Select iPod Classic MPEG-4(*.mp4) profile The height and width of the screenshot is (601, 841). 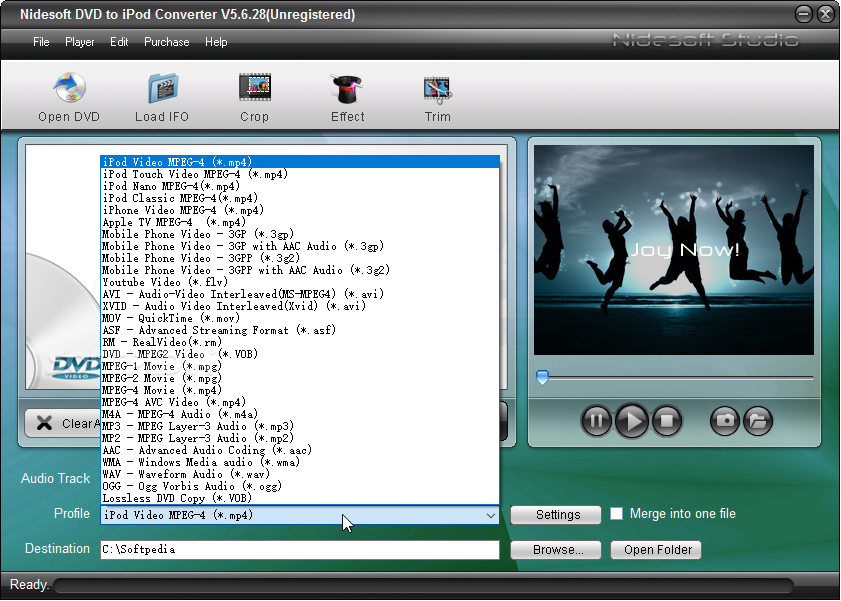(300, 198)
